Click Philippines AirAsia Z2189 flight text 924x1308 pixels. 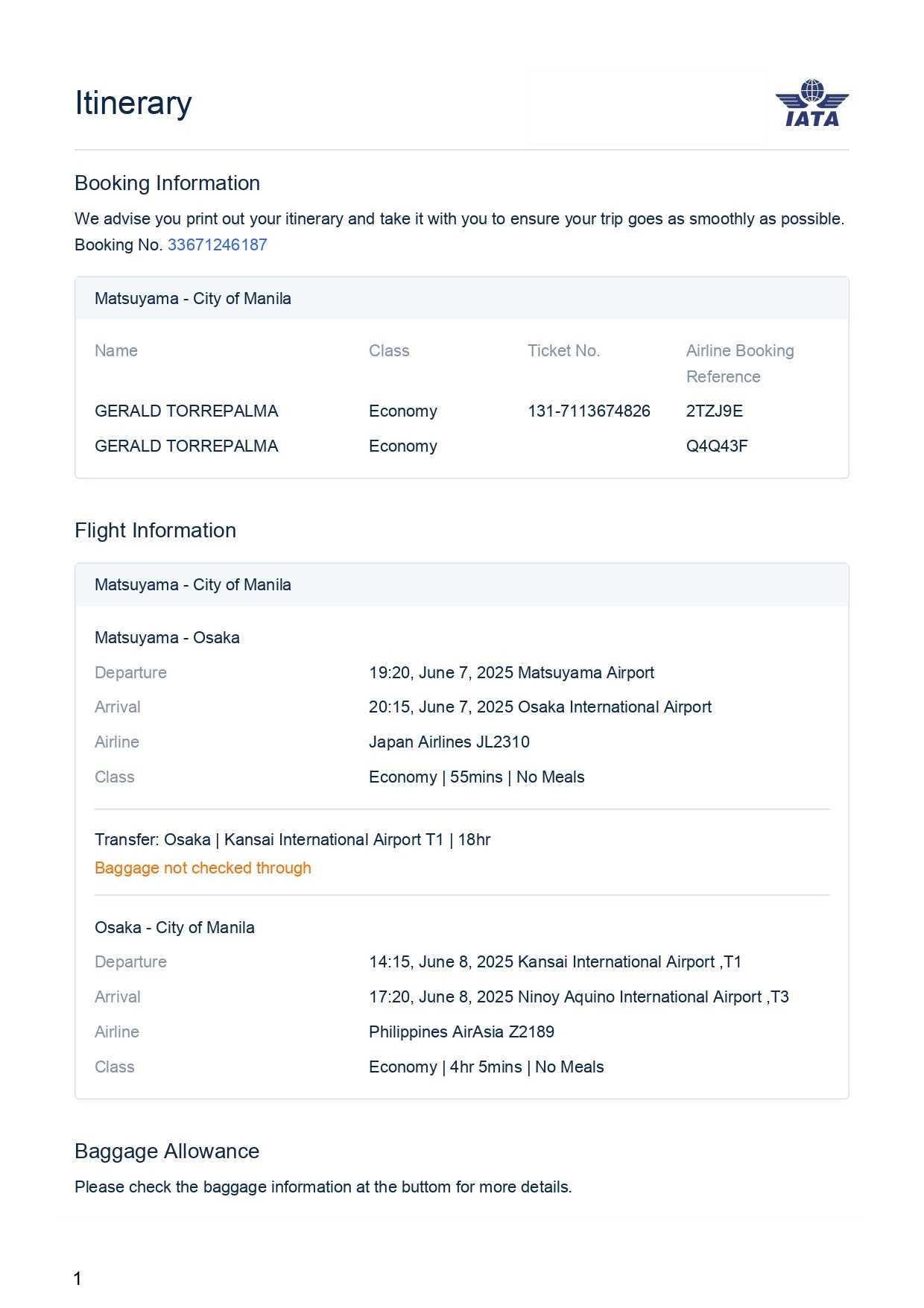pos(461,1031)
